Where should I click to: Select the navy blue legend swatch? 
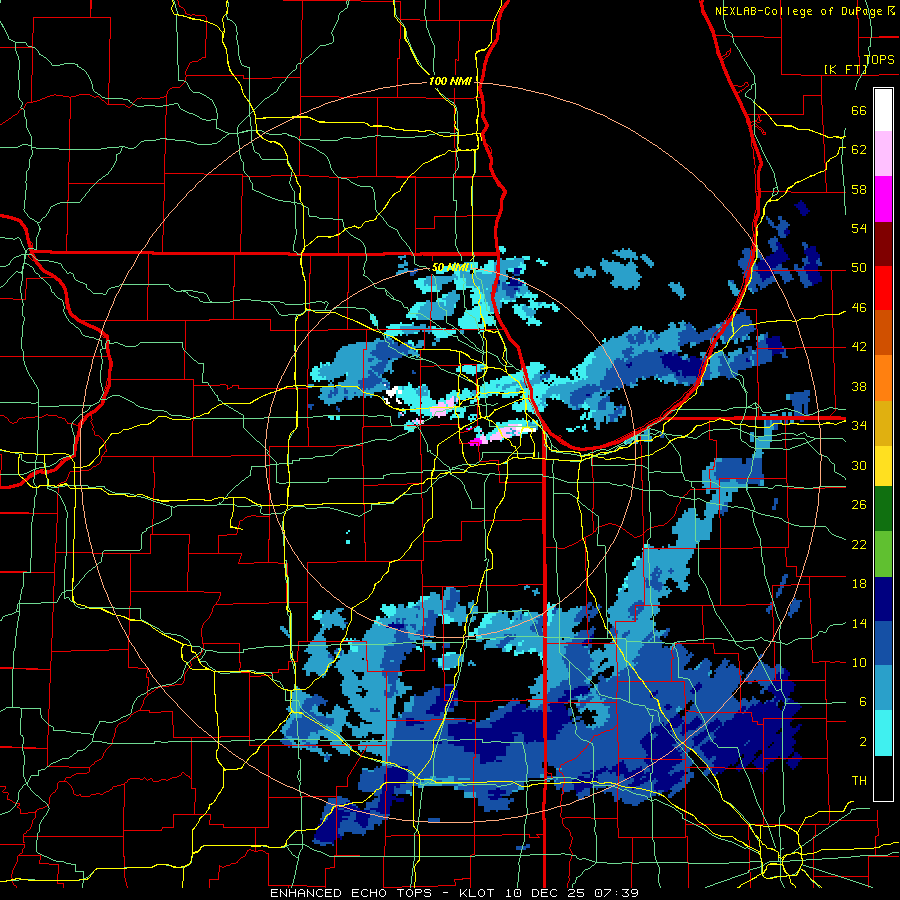point(883,599)
